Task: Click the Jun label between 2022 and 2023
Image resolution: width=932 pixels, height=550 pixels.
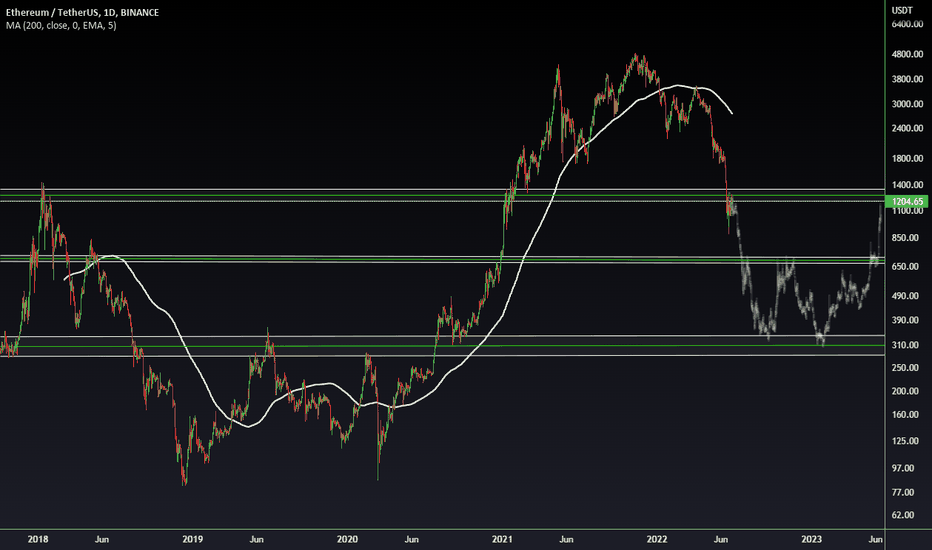Action: tap(721, 539)
